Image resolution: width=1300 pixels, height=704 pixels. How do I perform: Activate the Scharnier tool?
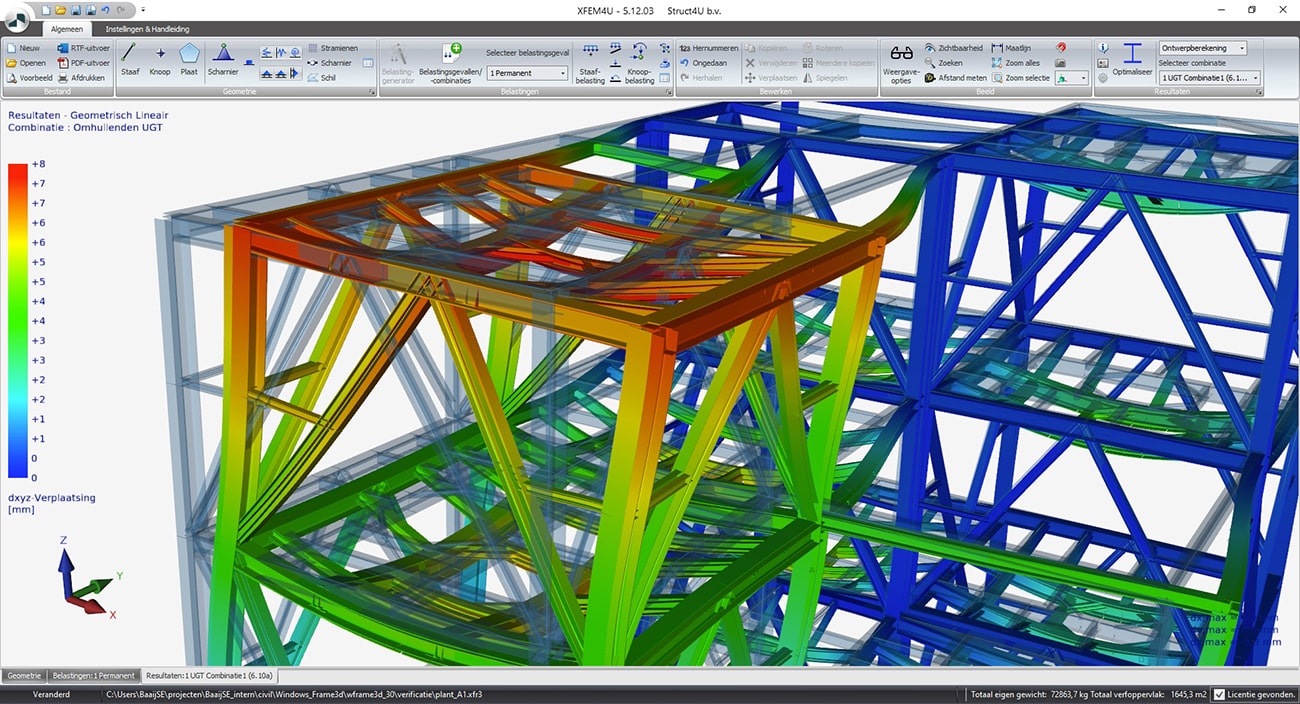[x=224, y=62]
